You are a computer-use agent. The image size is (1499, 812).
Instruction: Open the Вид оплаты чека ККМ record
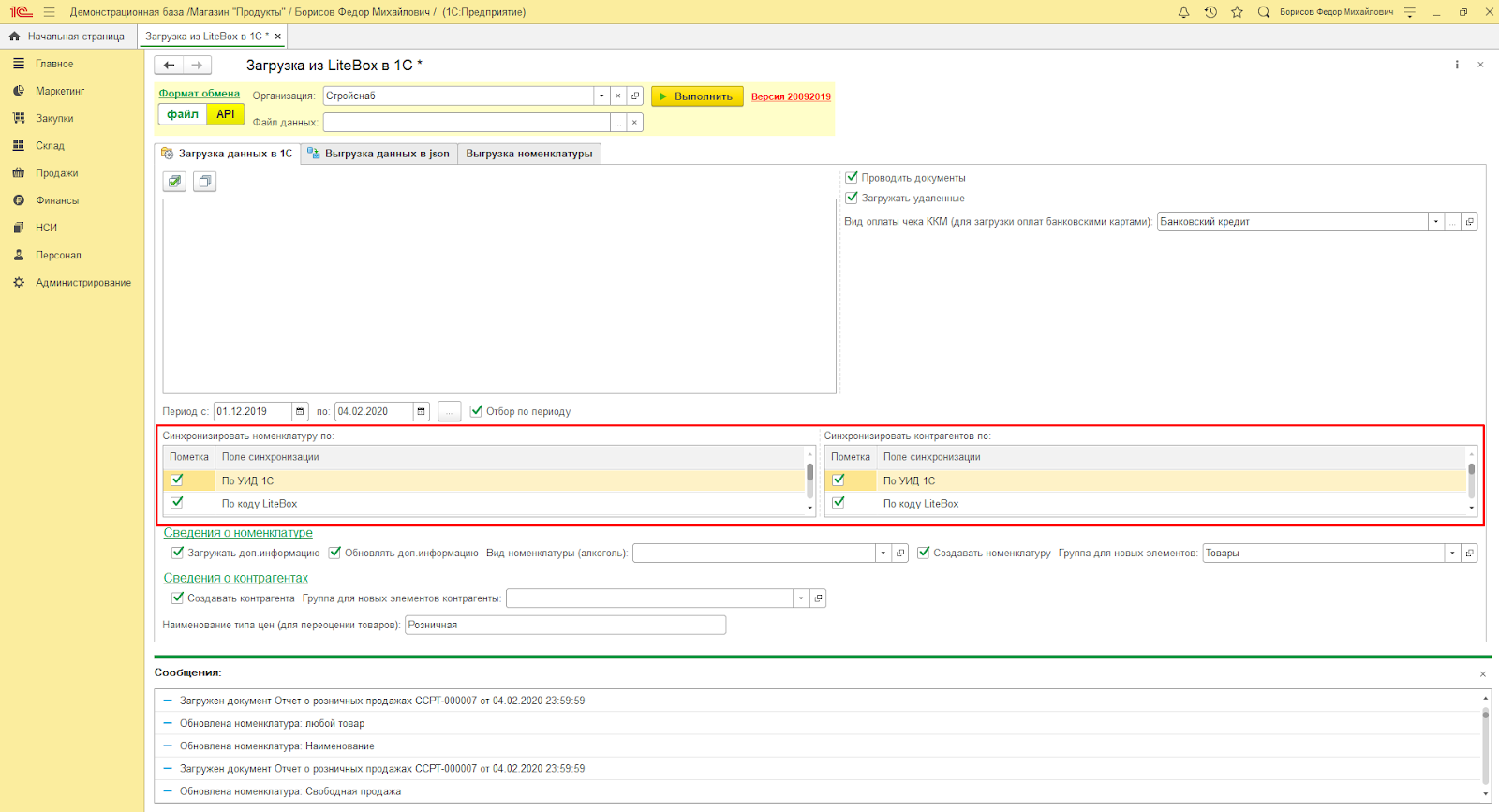tap(1469, 222)
